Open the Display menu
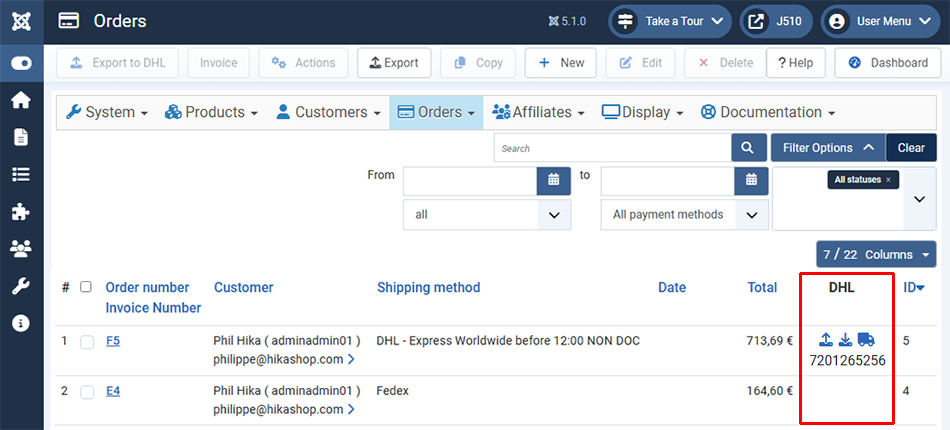Screen dimensions: 950x430 point(642,112)
